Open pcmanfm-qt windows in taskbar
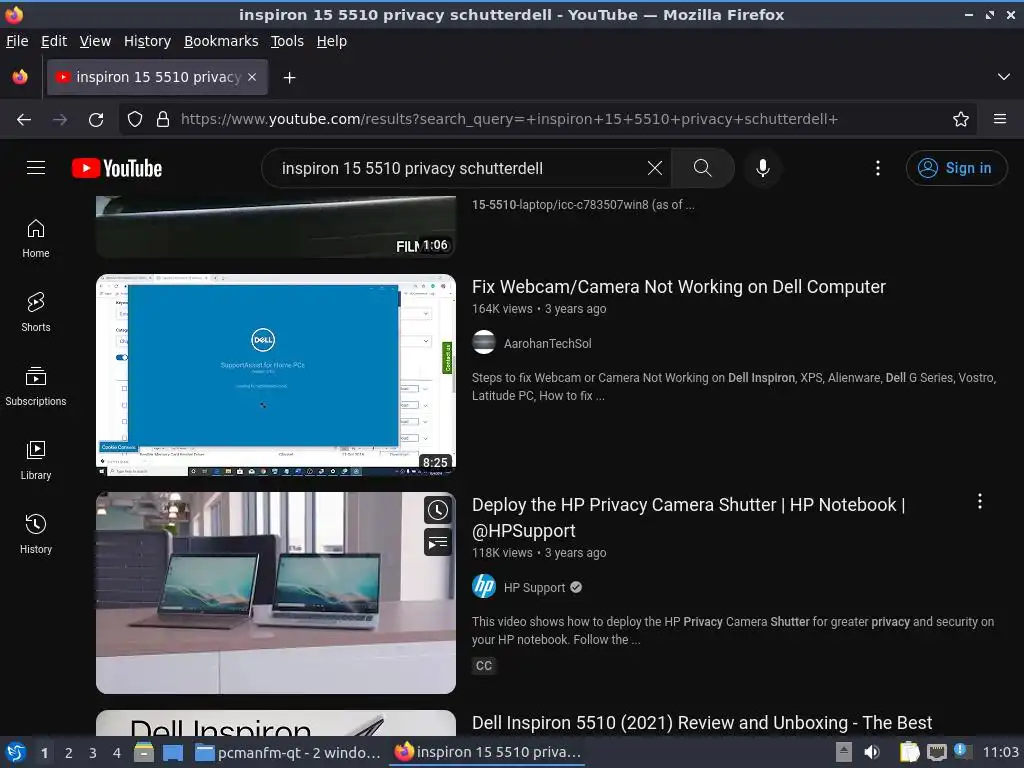Viewport: 1024px width, 768px height. (x=288, y=752)
